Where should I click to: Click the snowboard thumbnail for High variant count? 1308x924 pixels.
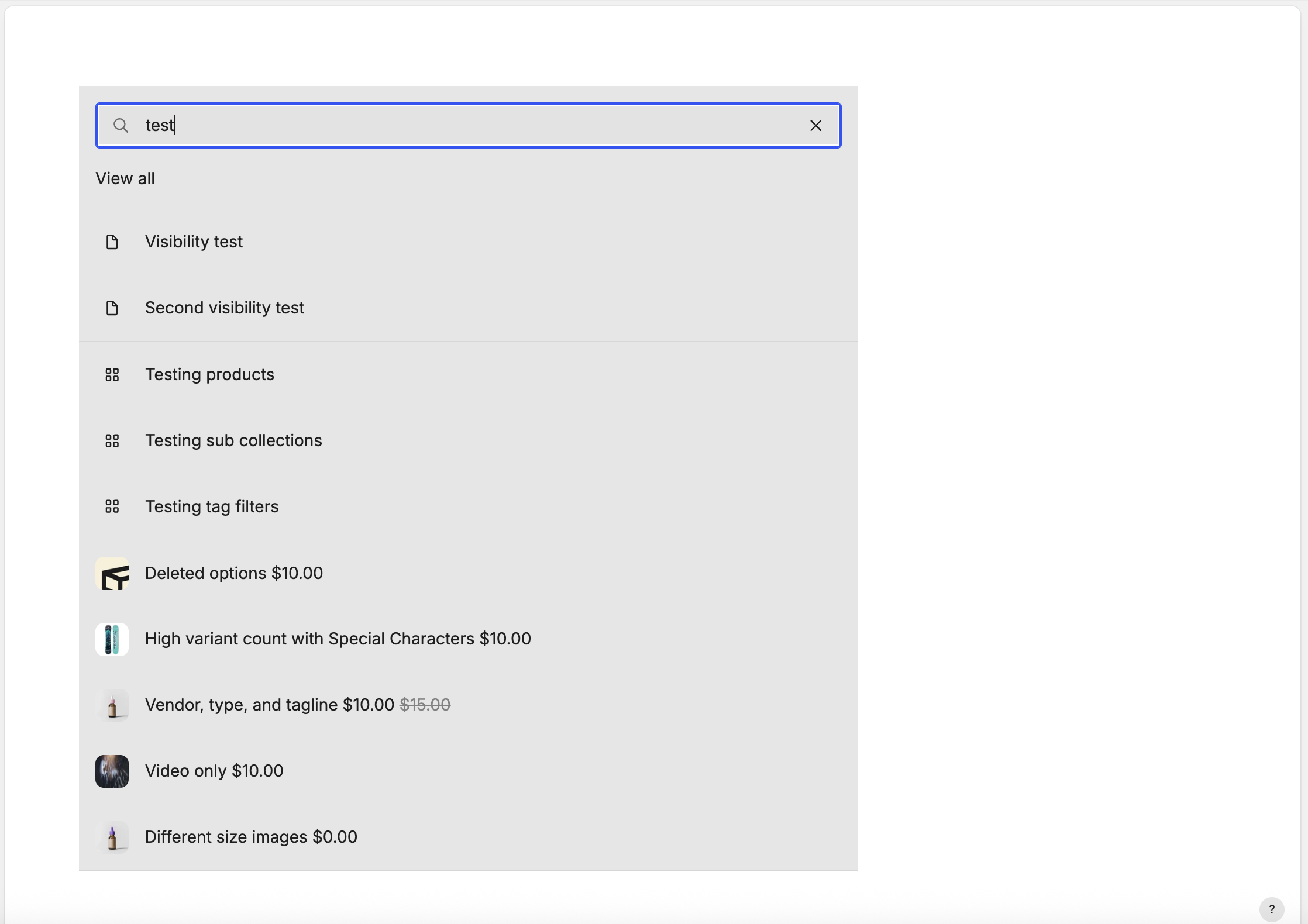tap(112, 639)
